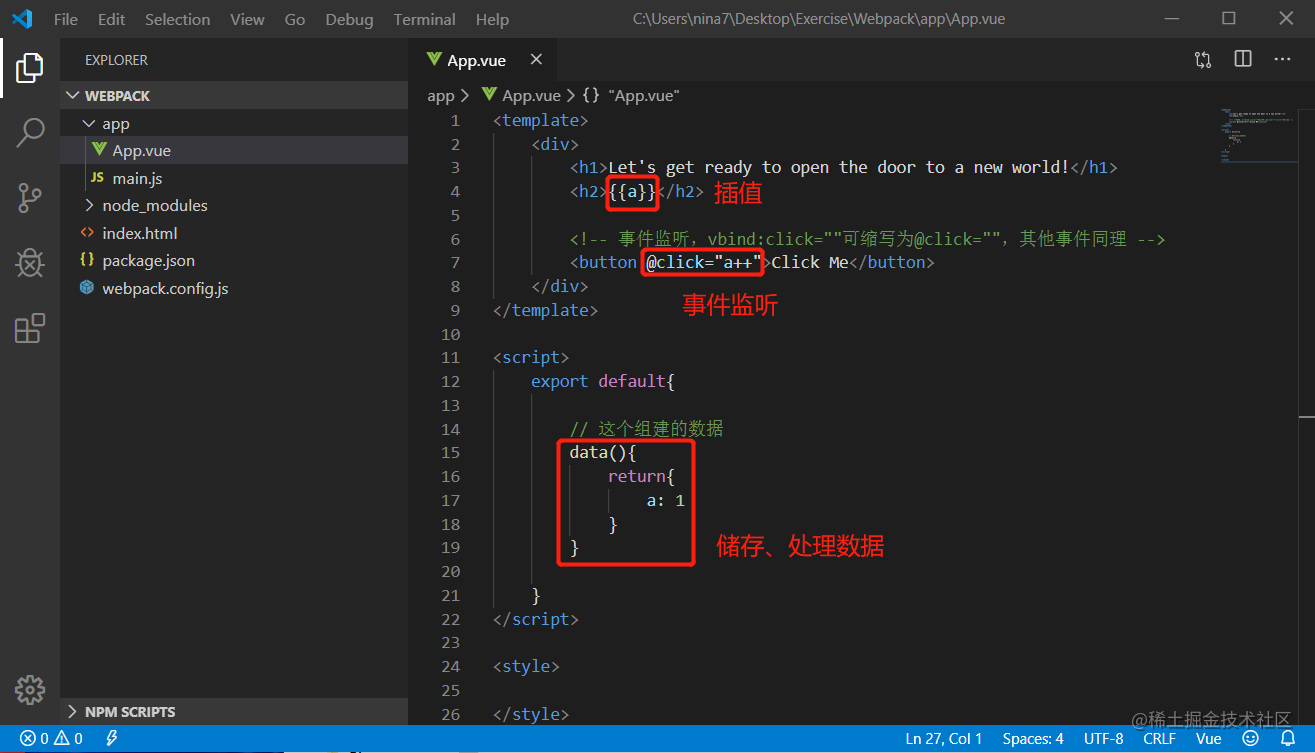Click the JS icon beside main.js

pyautogui.click(x=97, y=178)
